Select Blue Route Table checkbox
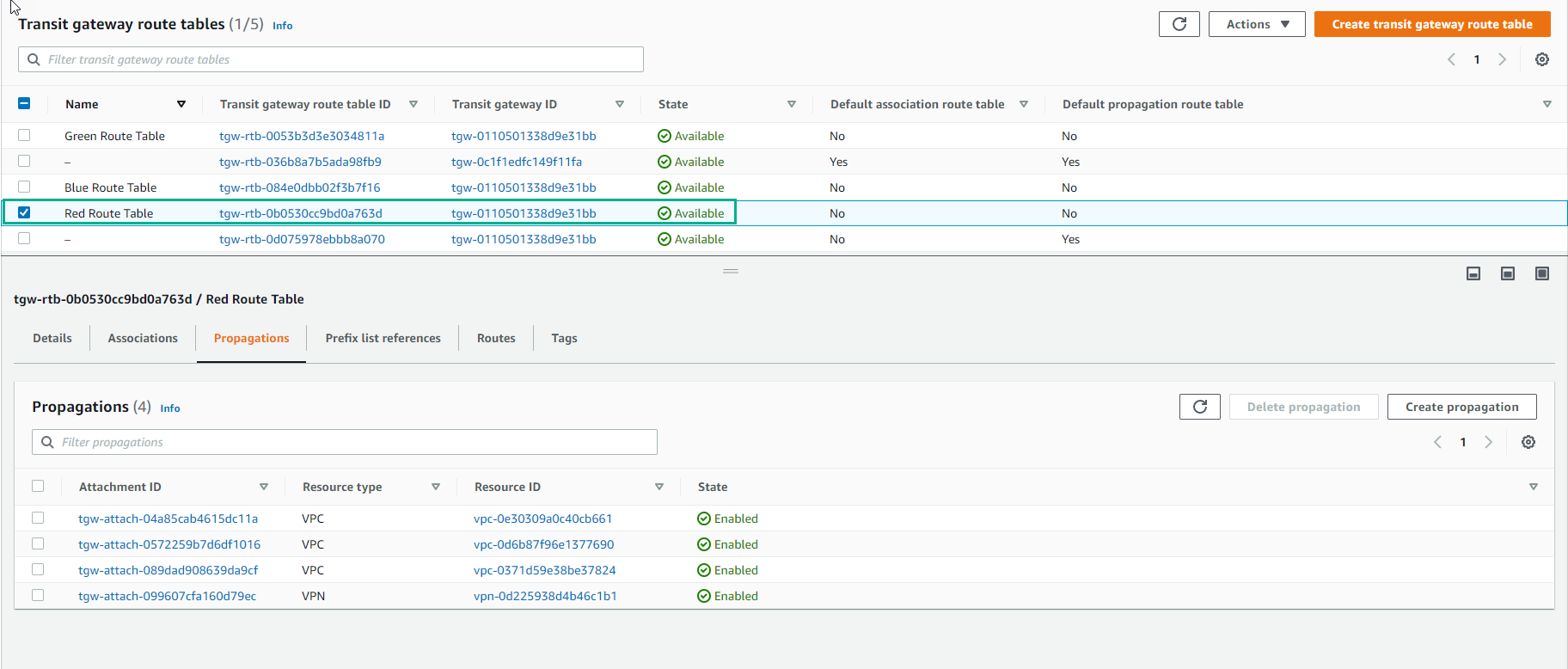Viewport: 1568px width, 669px height. [24, 187]
